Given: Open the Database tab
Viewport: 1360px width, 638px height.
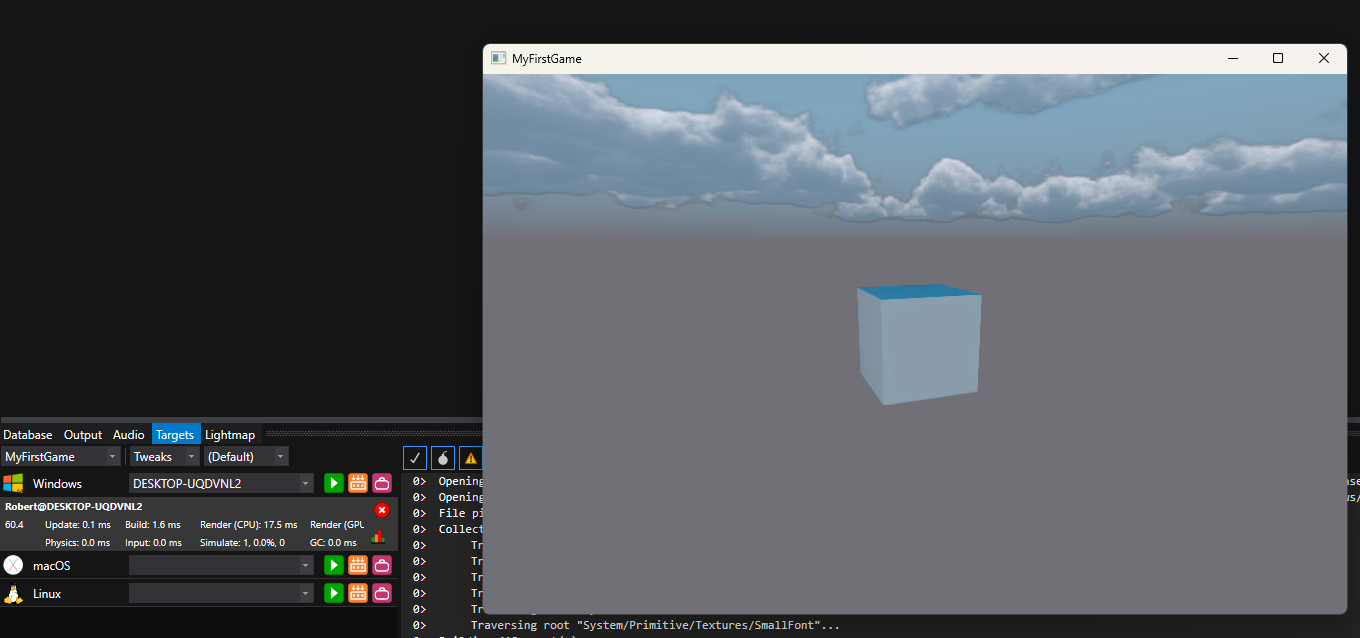Looking at the screenshot, I should pos(27,434).
